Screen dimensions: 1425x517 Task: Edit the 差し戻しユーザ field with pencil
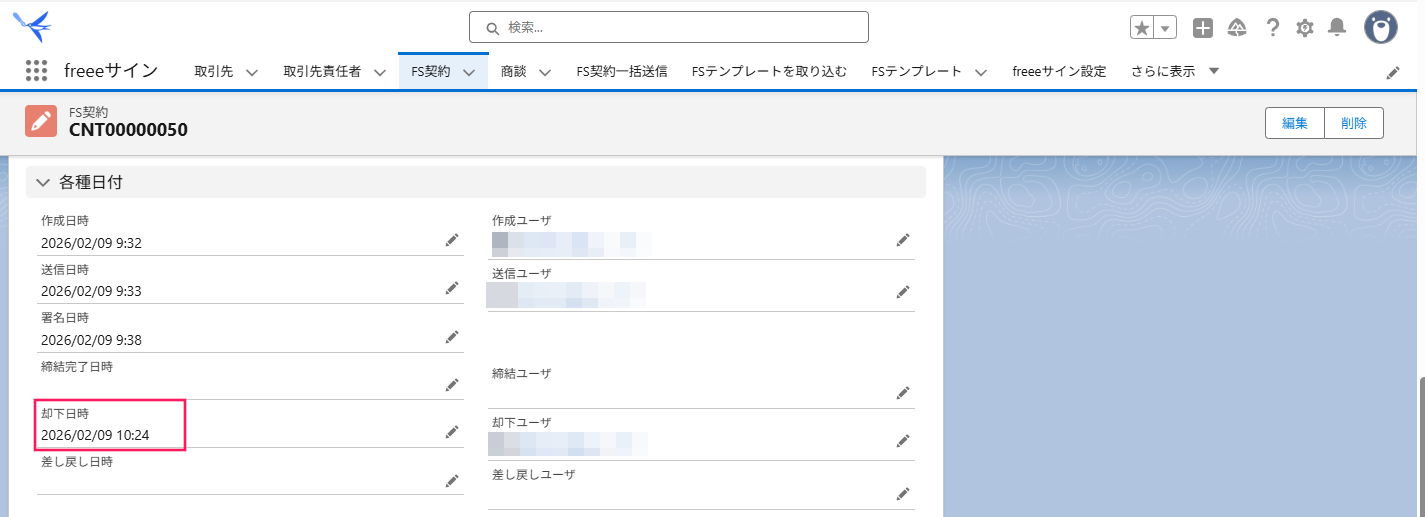(x=903, y=493)
